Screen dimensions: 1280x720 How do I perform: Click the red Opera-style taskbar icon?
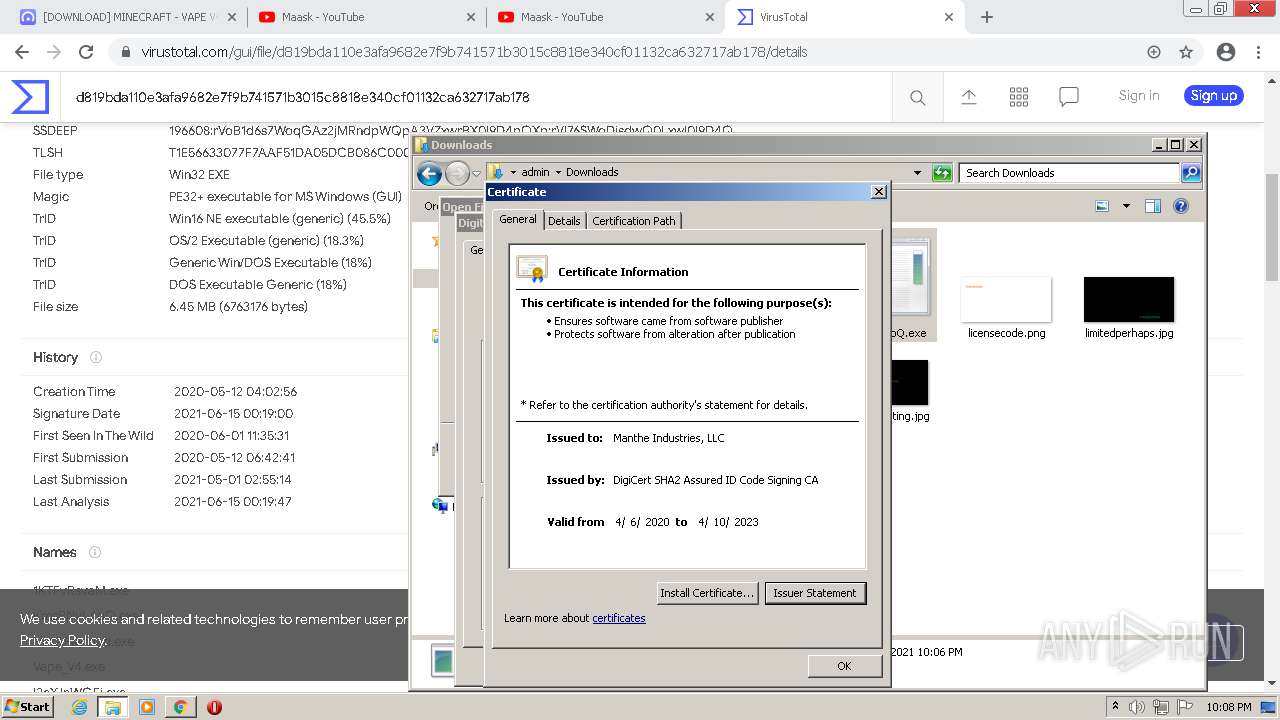214,707
